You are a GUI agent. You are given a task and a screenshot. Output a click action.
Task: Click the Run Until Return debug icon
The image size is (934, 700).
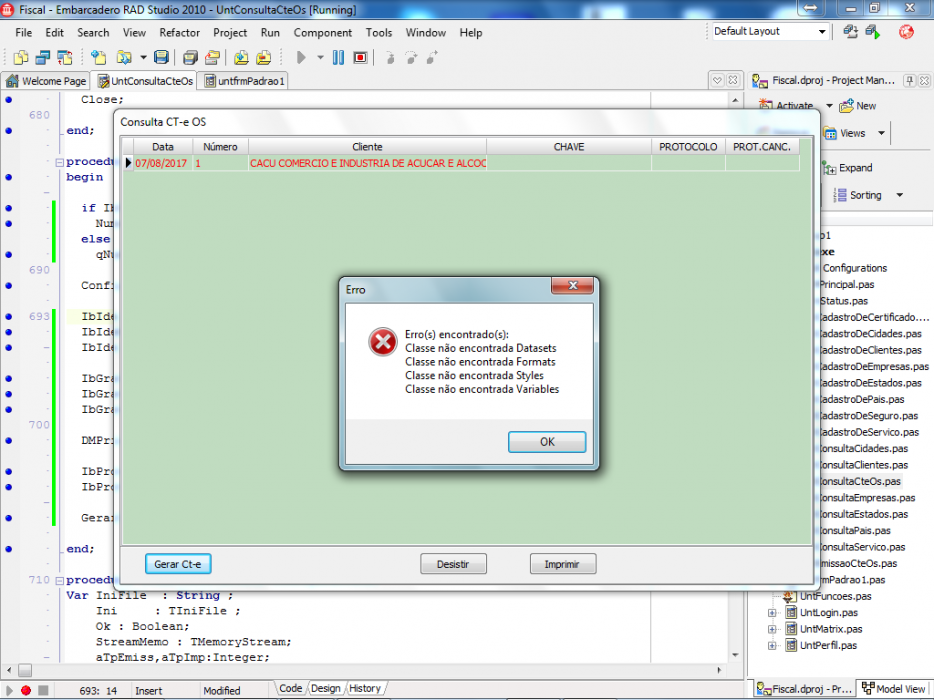click(432, 57)
